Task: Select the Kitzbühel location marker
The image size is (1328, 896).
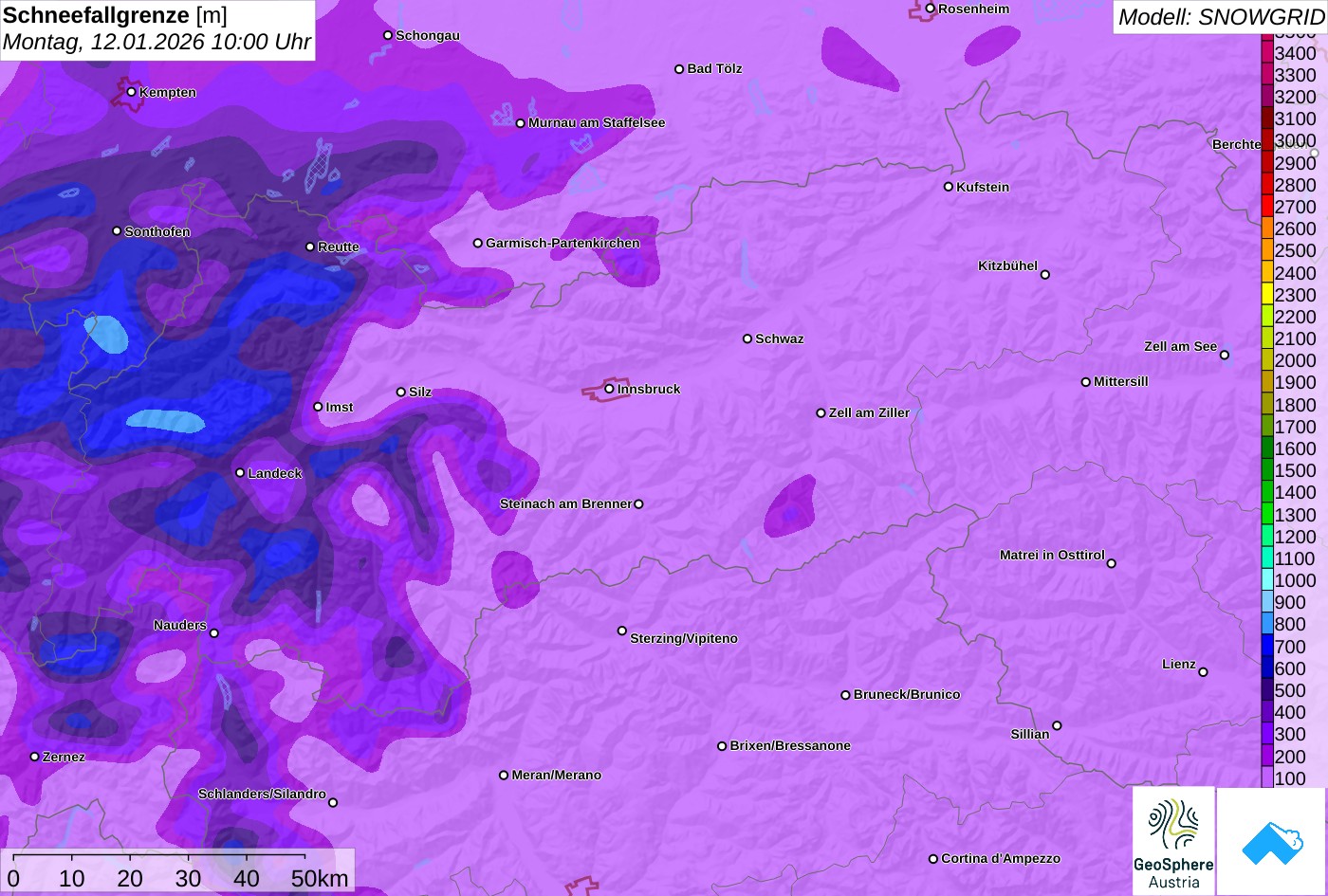Action: 1045,275
